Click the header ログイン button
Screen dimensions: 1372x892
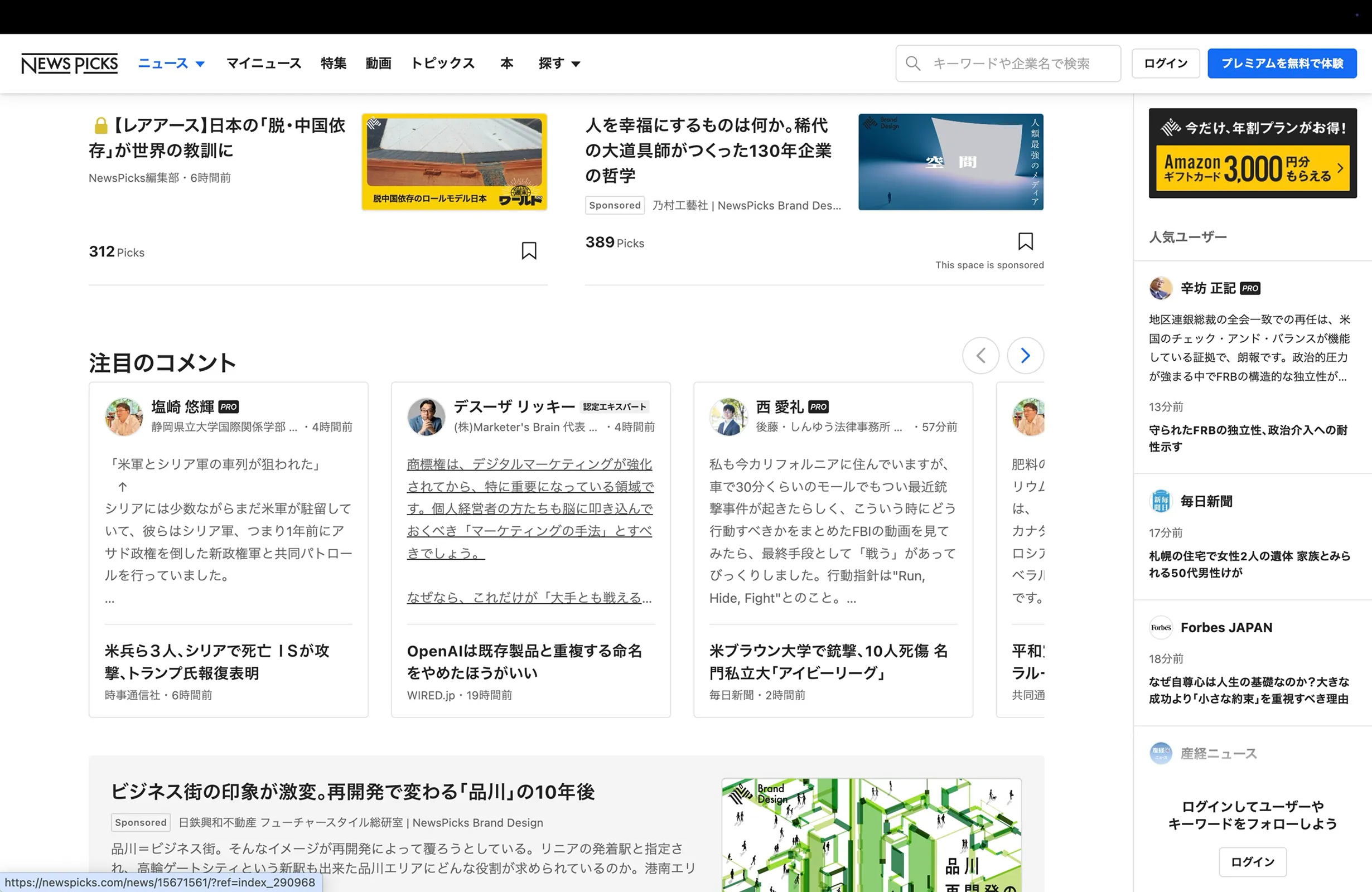pyautogui.click(x=1165, y=64)
